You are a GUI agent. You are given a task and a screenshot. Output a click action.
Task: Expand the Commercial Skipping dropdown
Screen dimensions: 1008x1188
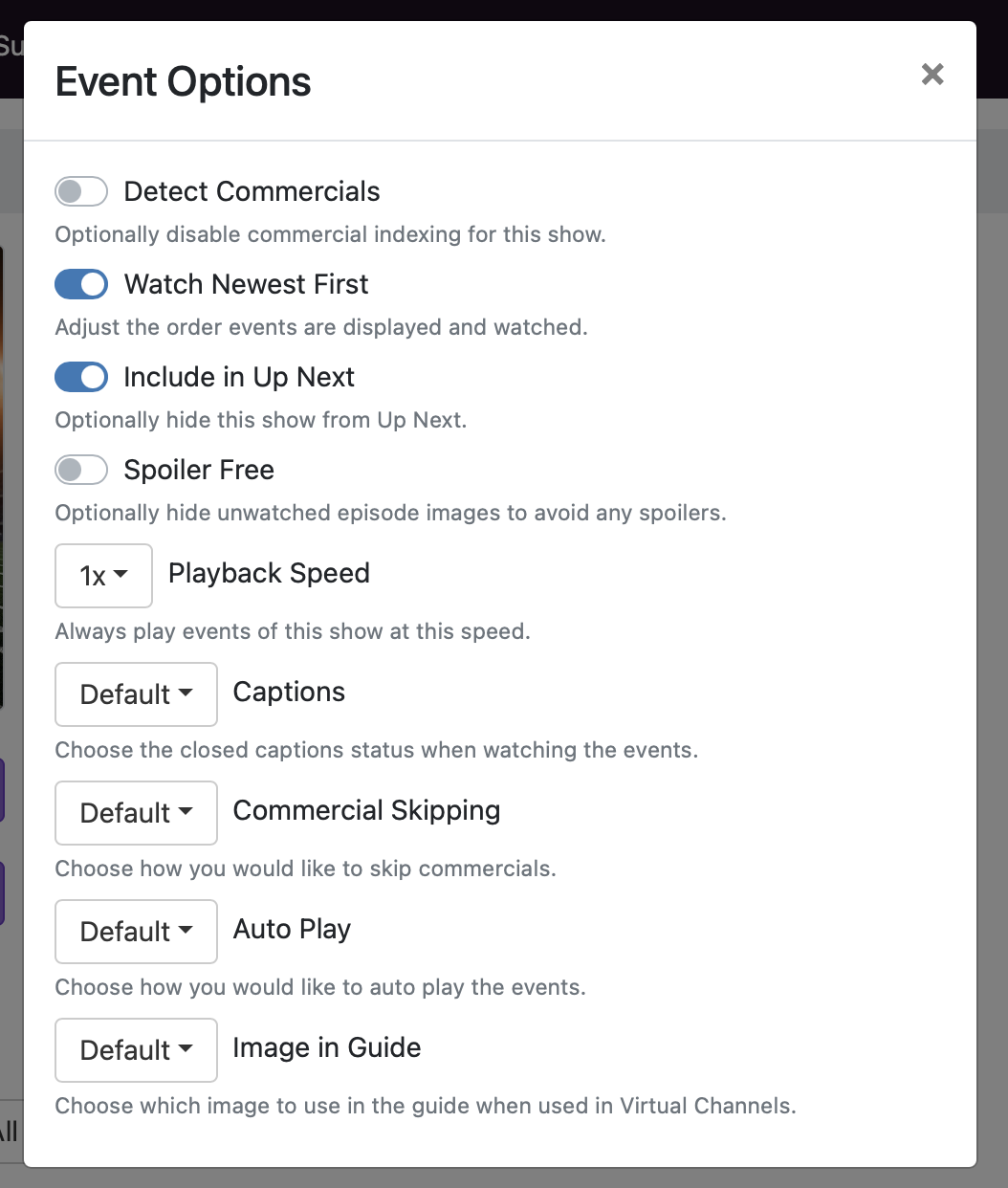136,813
